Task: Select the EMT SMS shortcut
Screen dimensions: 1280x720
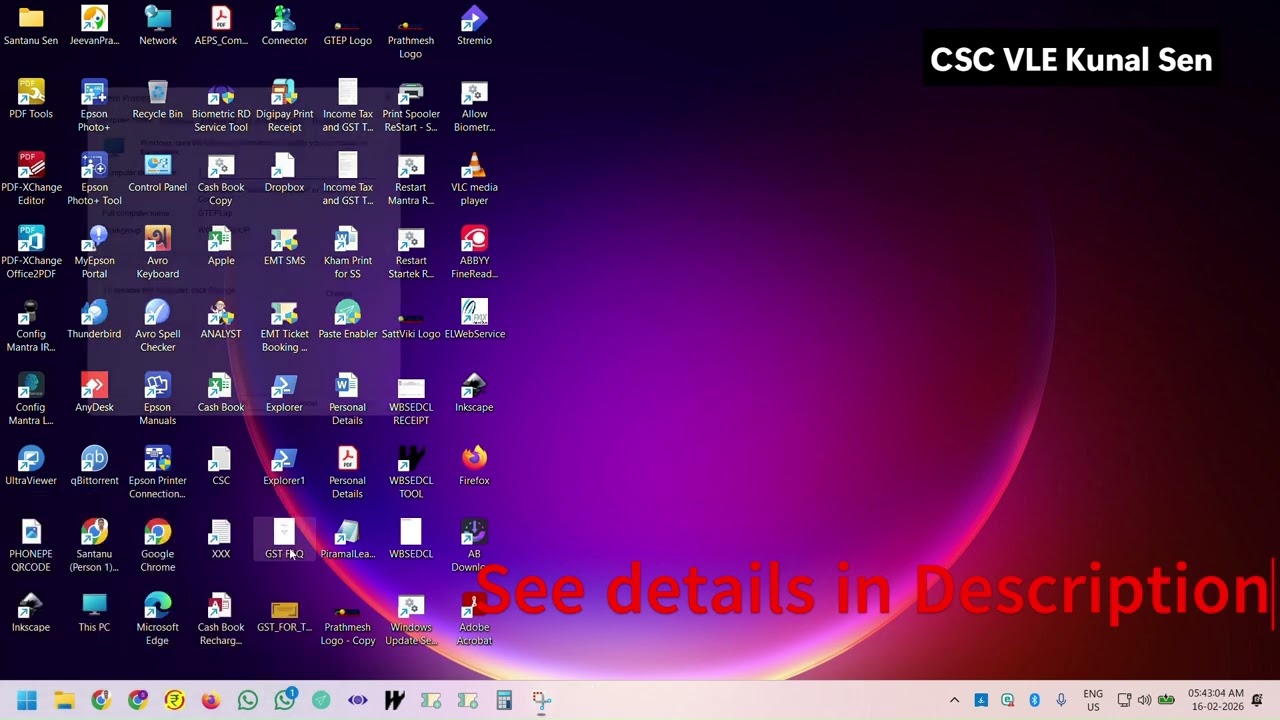Action: point(284,246)
